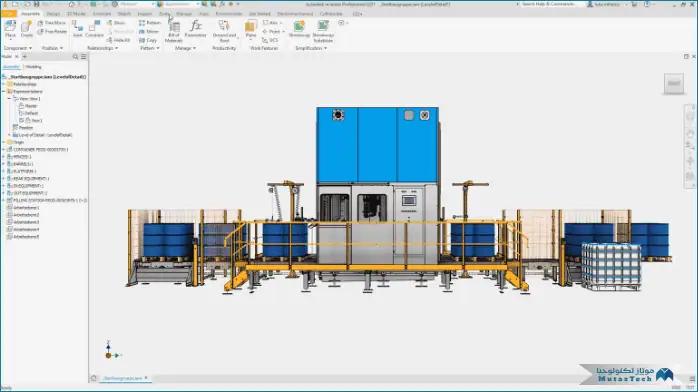698x392 pixels.
Task: Open the File menu tab
Action: (8, 14)
